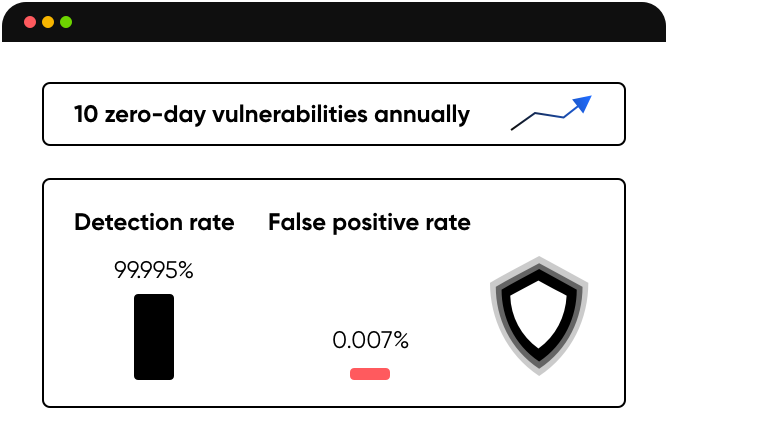This screenshot has height=442, width=778.
Task: Maximize the window using the green dot
Action: tap(66, 21)
